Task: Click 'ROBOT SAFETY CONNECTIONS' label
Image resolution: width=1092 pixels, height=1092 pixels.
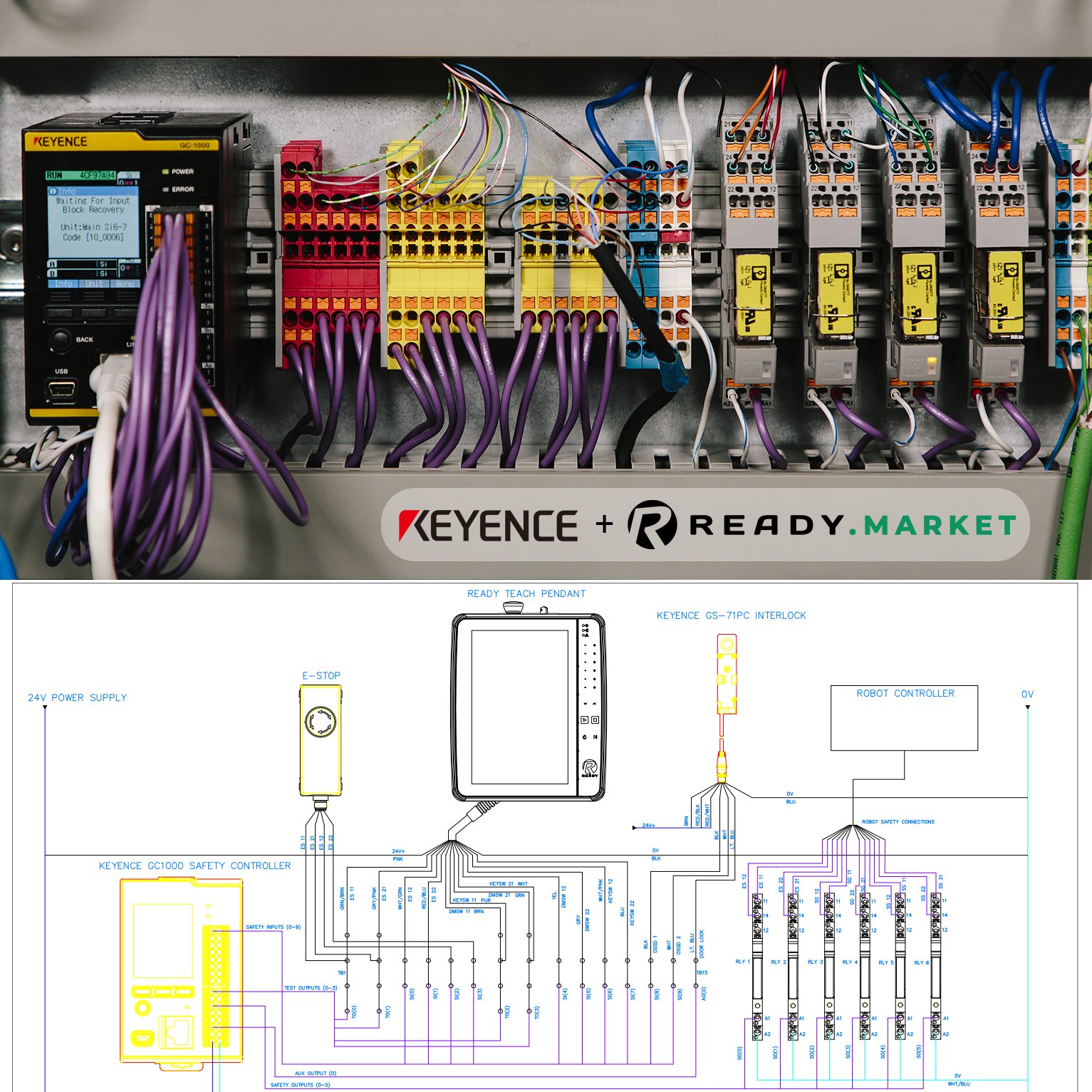Action: pyautogui.click(x=898, y=821)
